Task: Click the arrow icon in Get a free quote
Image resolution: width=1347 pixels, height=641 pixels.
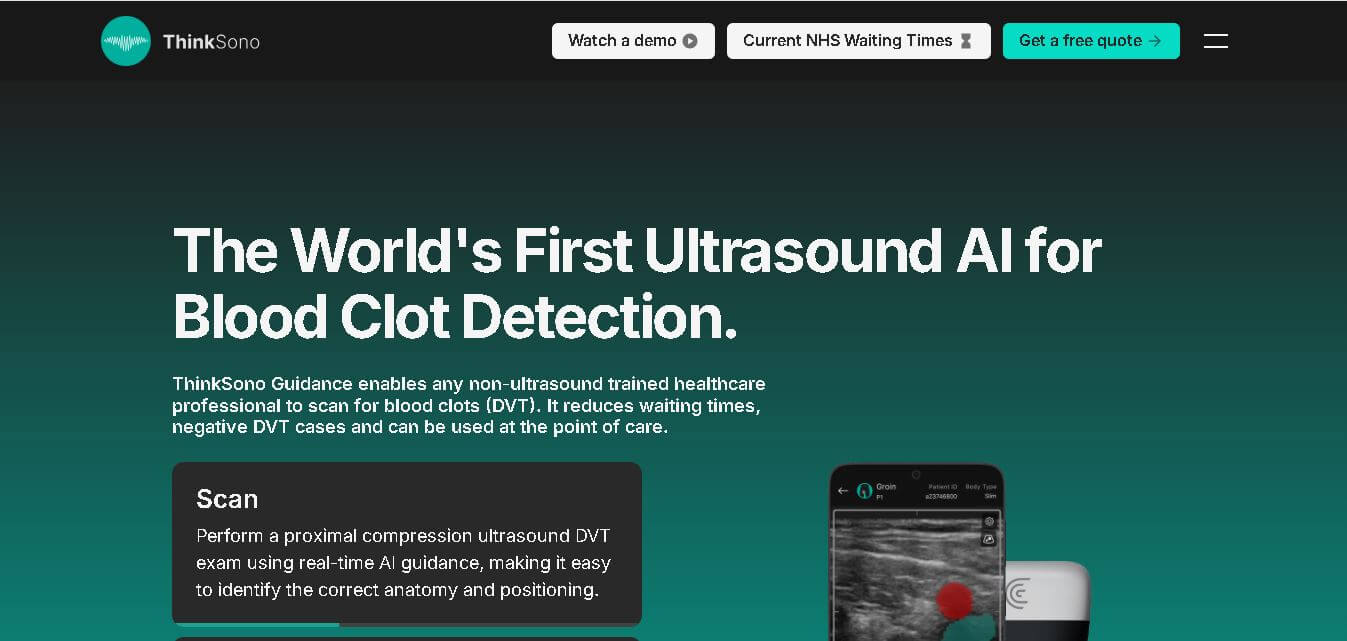Action: click(1155, 41)
